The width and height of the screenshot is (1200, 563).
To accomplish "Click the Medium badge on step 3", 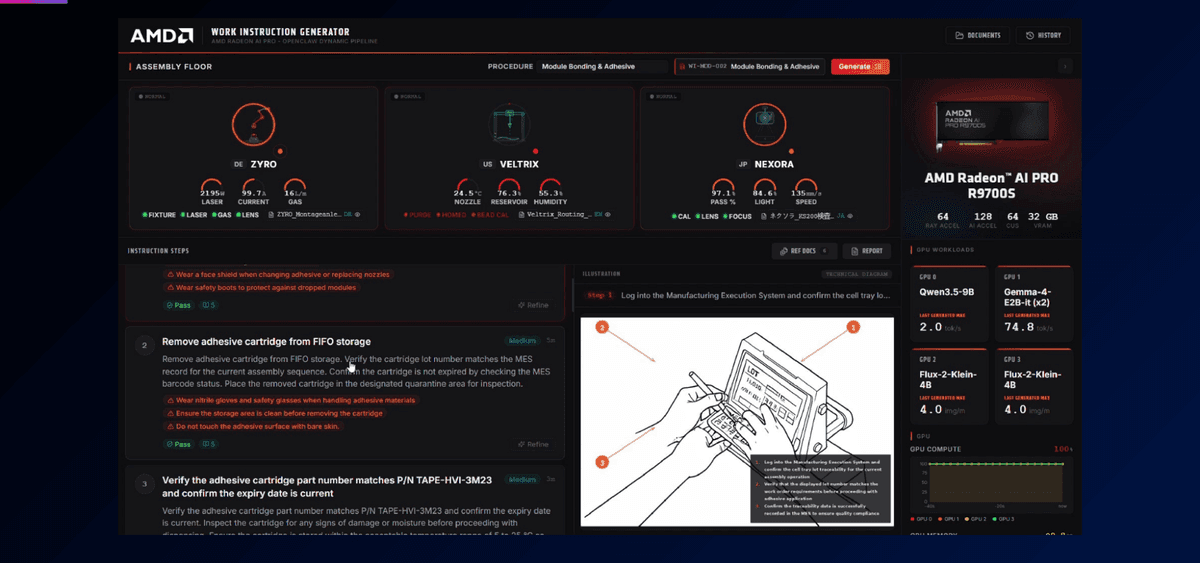I will pyautogui.click(x=522, y=479).
